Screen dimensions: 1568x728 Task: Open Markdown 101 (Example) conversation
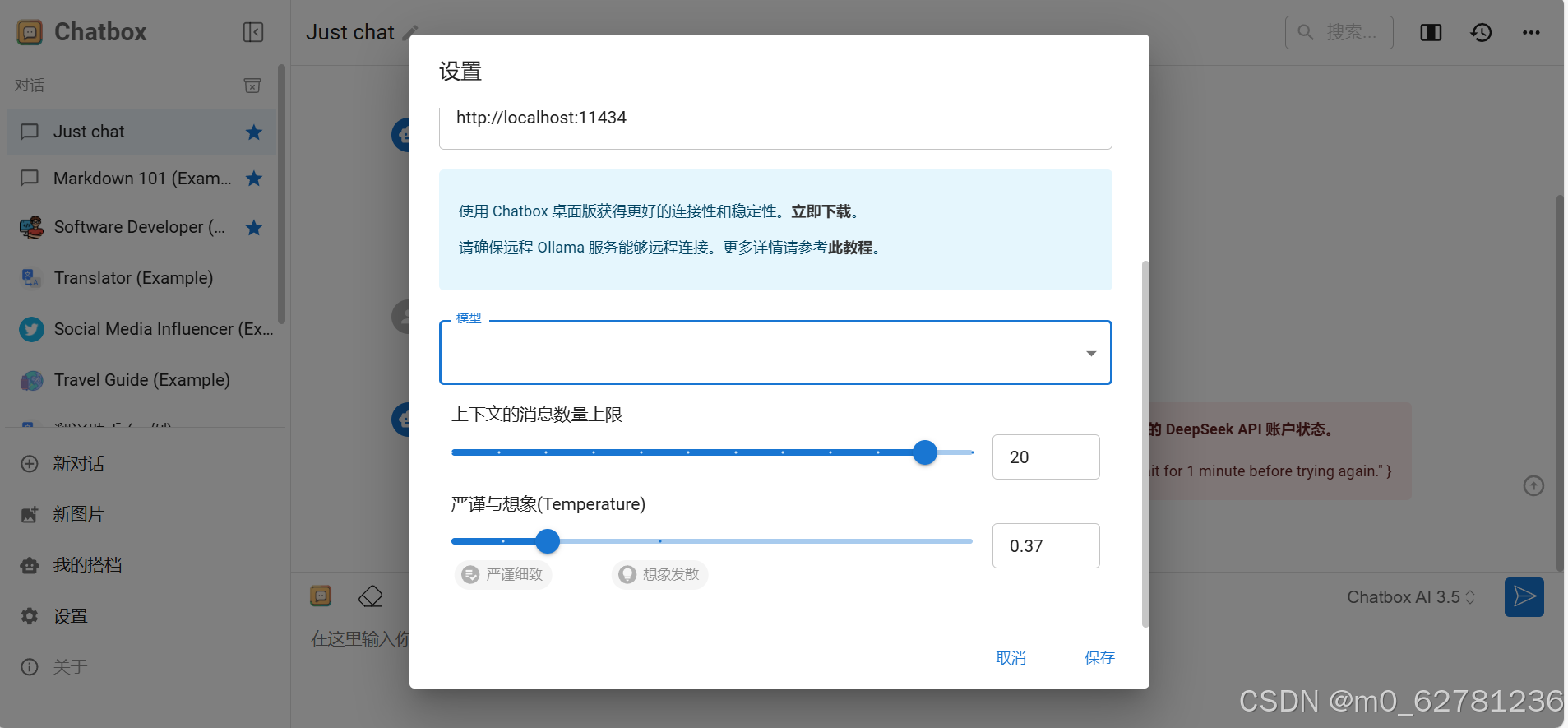pos(141,179)
